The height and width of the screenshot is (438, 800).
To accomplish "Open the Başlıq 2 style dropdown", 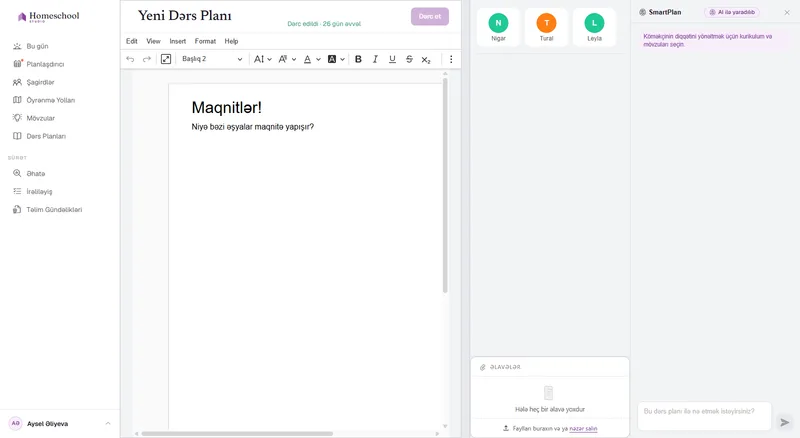I will 212,59.
